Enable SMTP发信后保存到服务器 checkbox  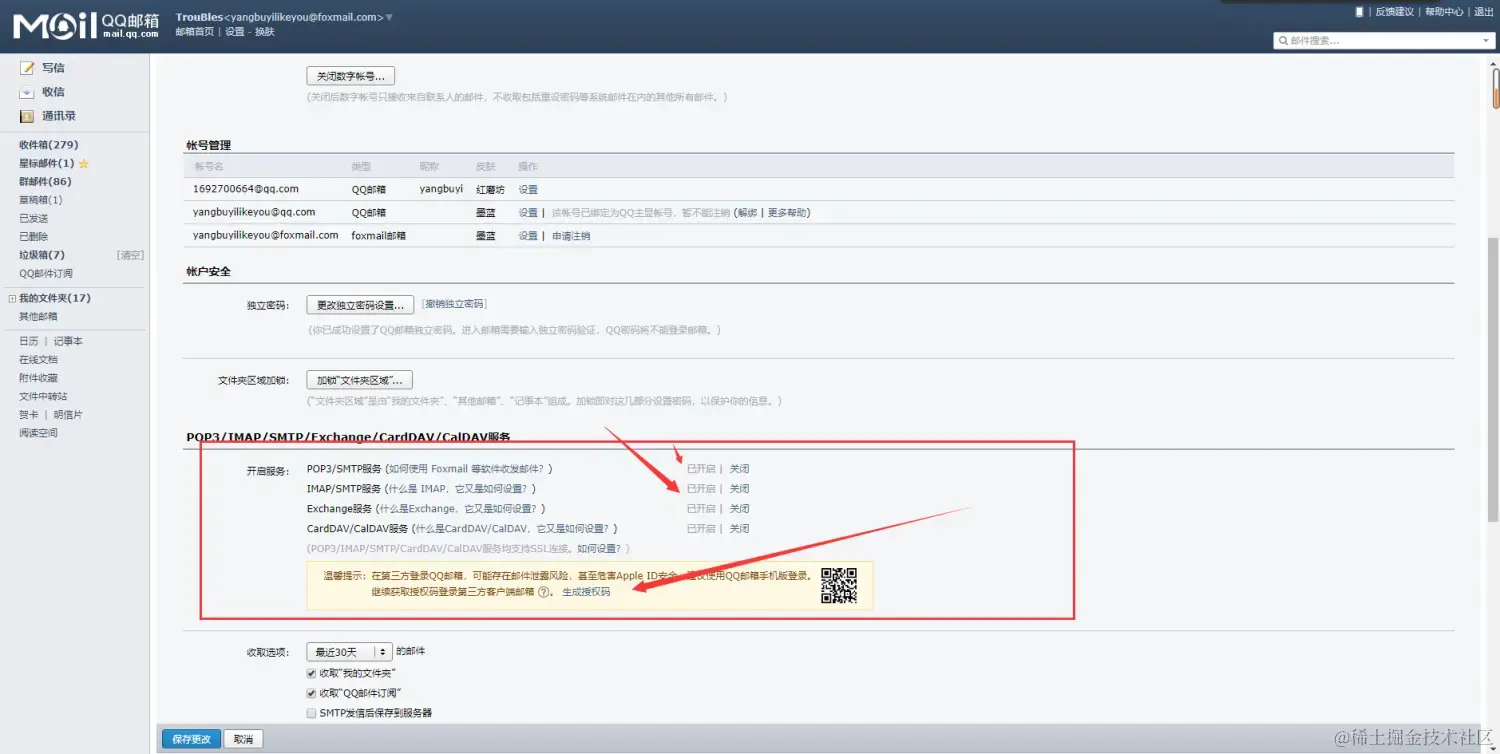point(311,713)
